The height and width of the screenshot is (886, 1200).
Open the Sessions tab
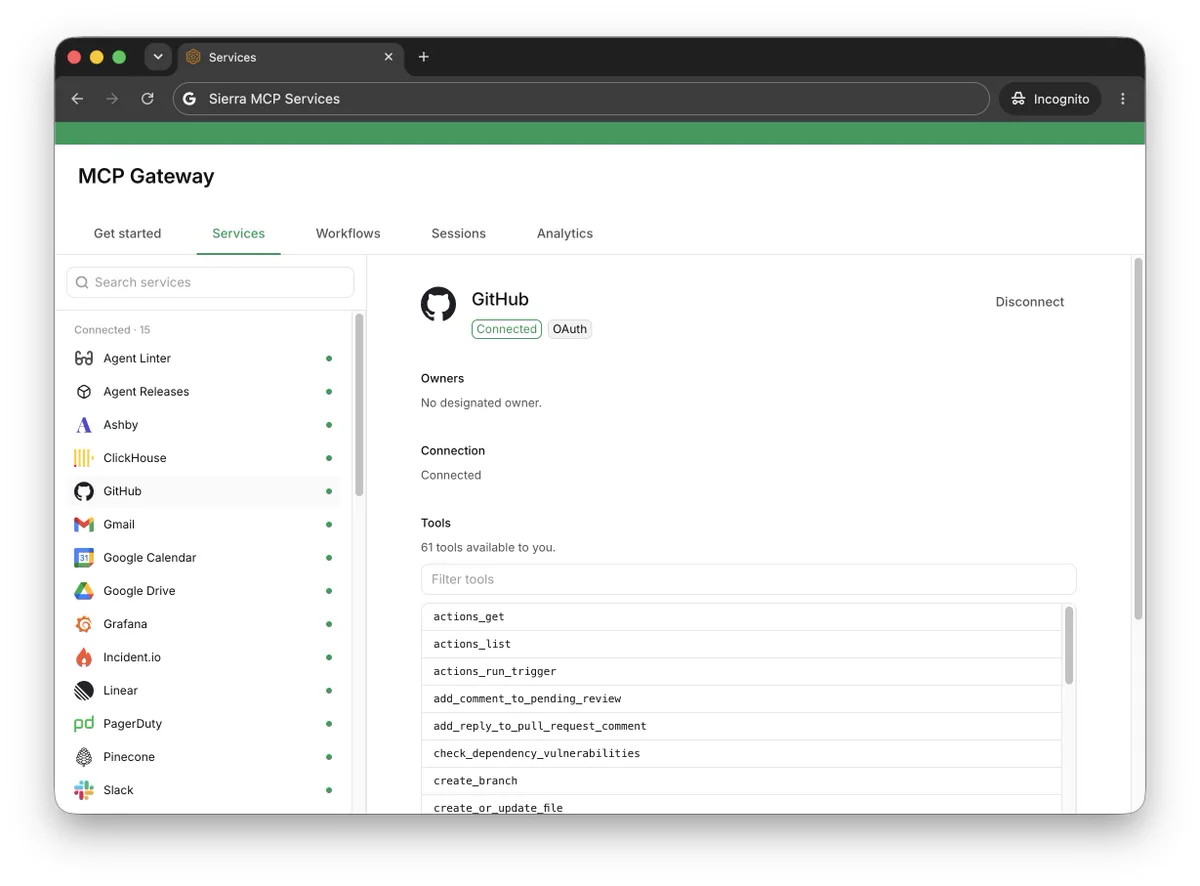pyautogui.click(x=459, y=234)
